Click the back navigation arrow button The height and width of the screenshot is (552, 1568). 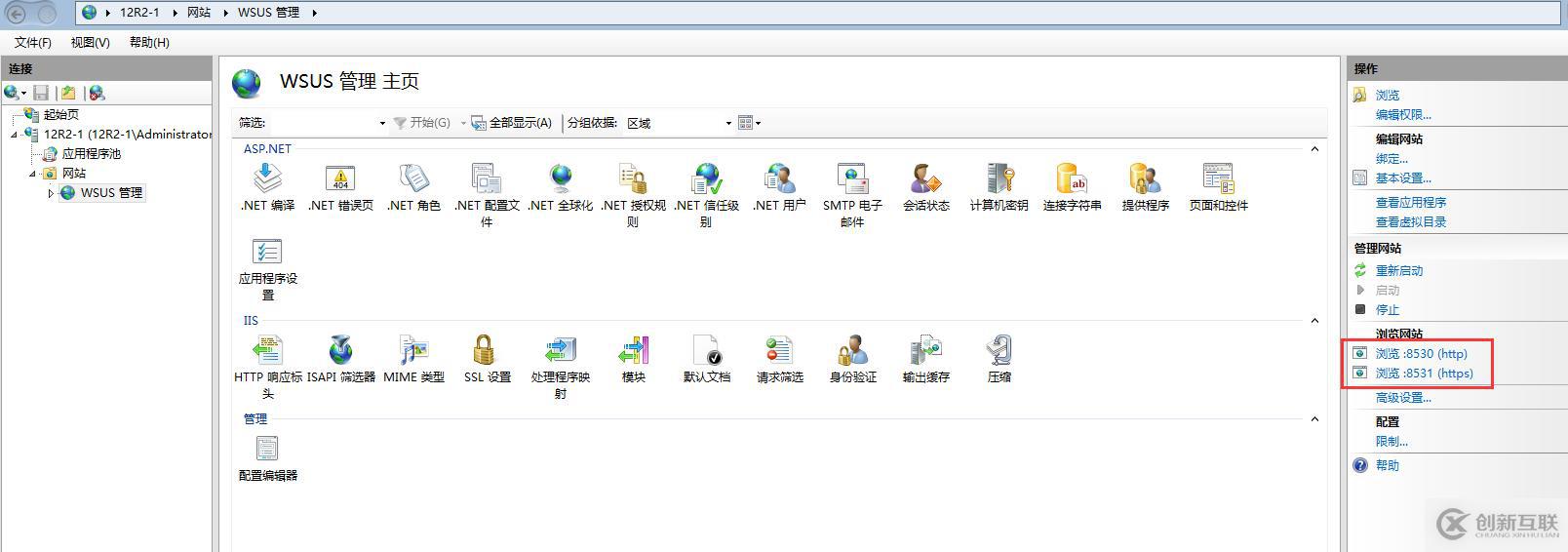17,13
